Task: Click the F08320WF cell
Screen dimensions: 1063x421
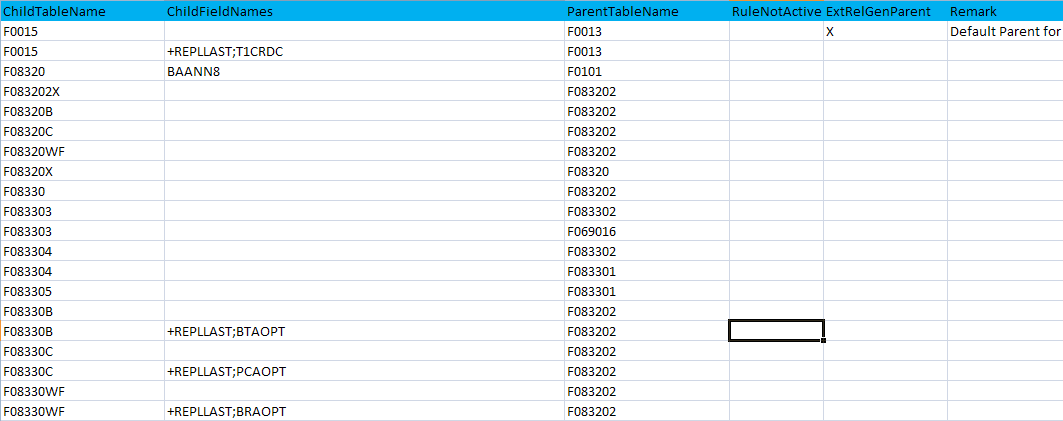Action: 34,151
